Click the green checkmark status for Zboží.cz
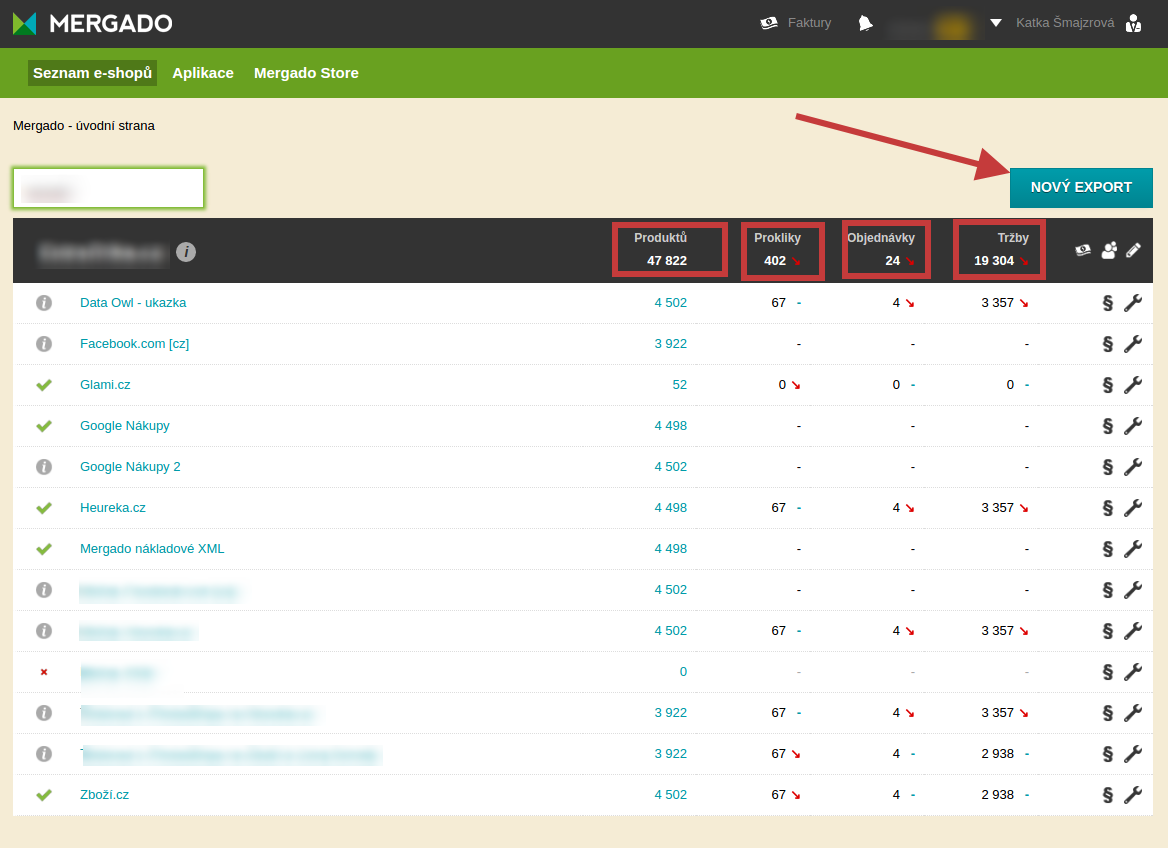Viewport: 1168px width, 848px height. [x=44, y=794]
